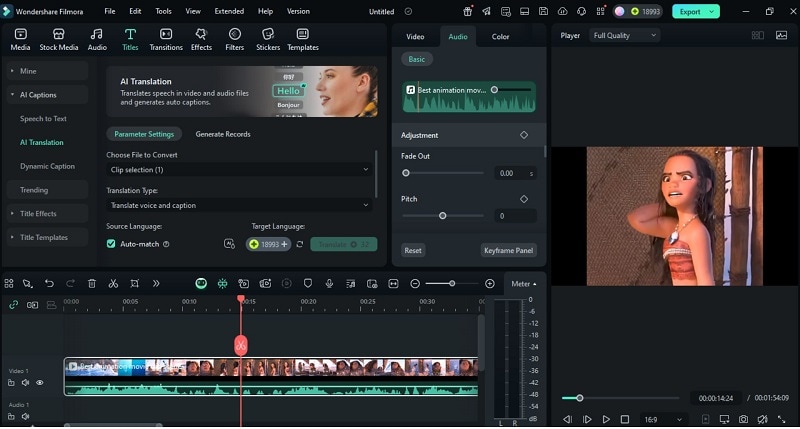Image resolution: width=800 pixels, height=429 pixels.
Task: Click the save project icon in title bar
Action: point(543,11)
